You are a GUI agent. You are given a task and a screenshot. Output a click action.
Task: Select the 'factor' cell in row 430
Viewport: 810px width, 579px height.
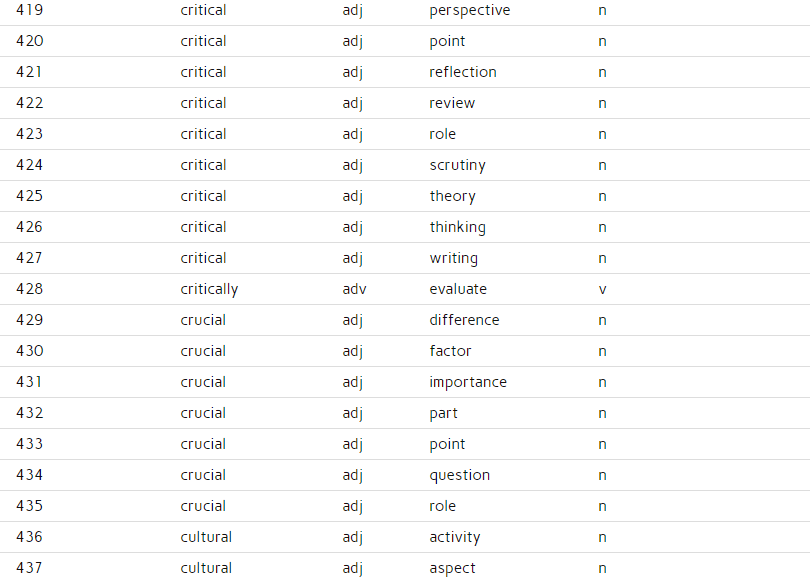click(450, 351)
